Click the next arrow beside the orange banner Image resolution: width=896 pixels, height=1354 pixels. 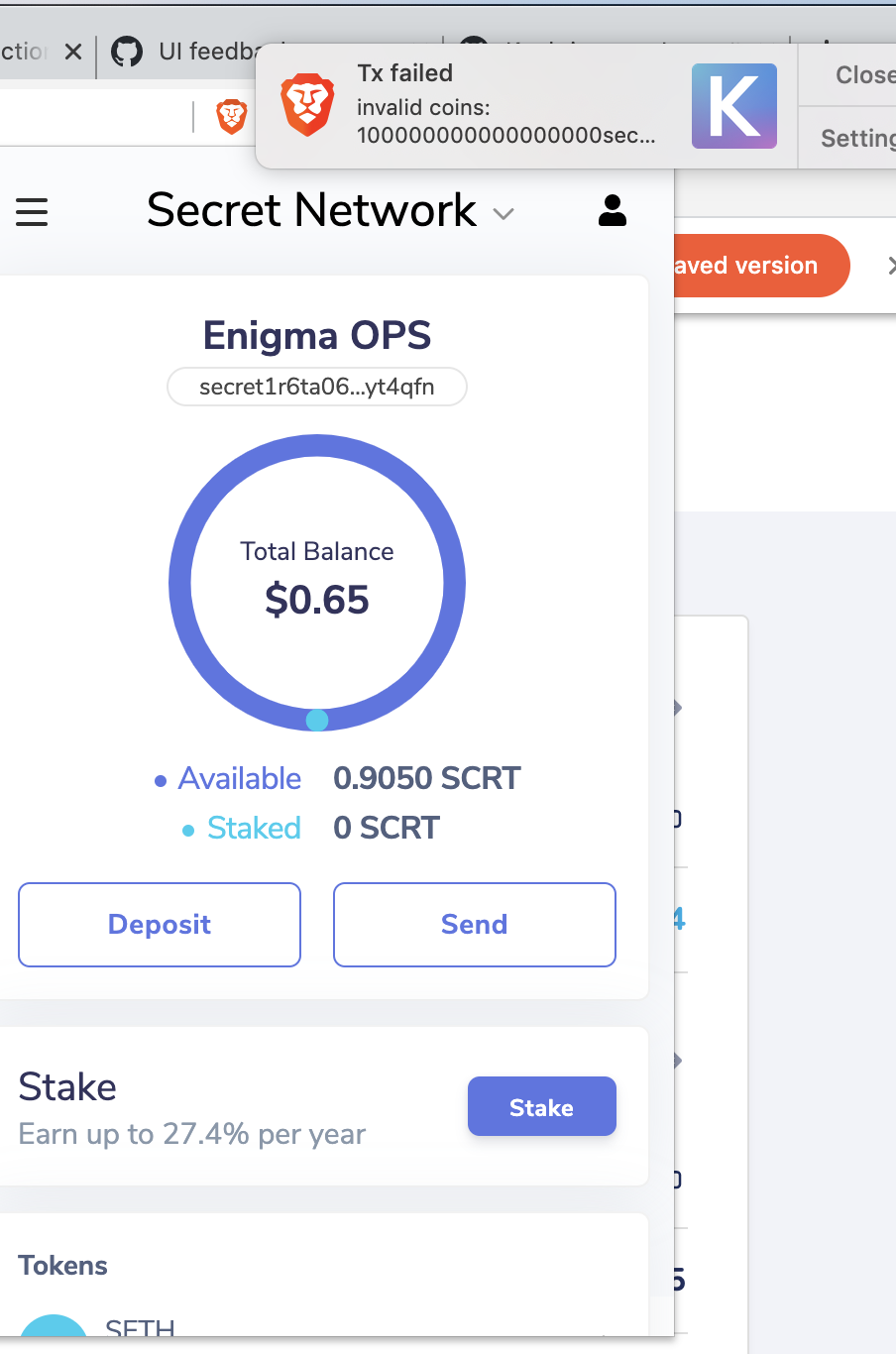pyautogui.click(x=890, y=266)
